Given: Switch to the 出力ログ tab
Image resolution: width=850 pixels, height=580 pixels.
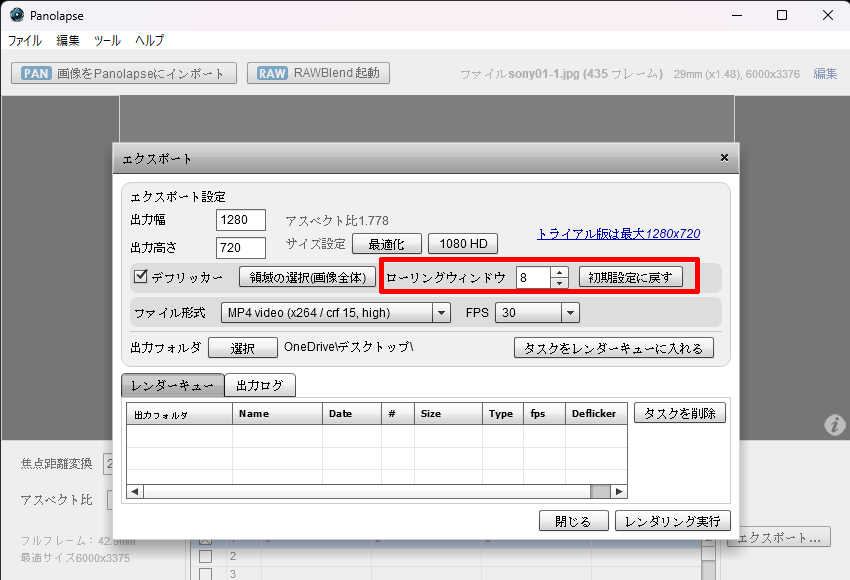Looking at the screenshot, I should coord(259,386).
